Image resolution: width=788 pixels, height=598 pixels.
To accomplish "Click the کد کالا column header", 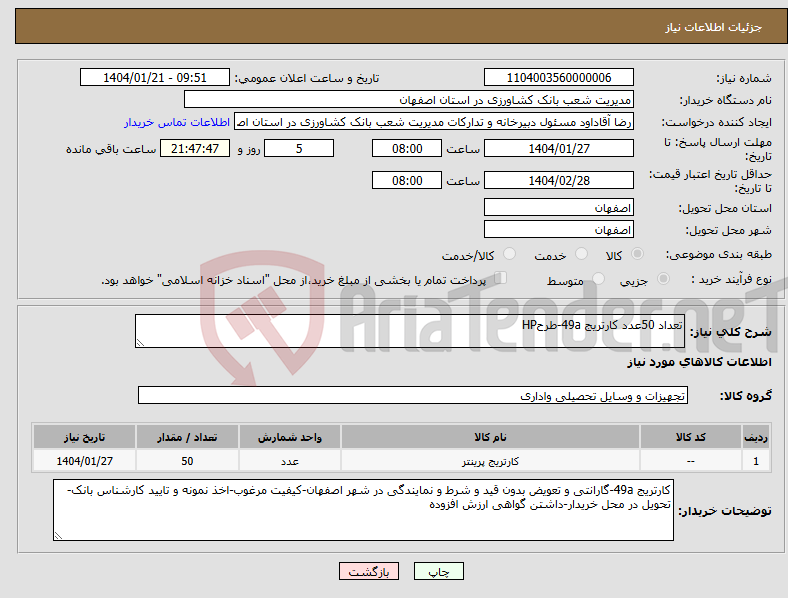I will coord(691,437).
